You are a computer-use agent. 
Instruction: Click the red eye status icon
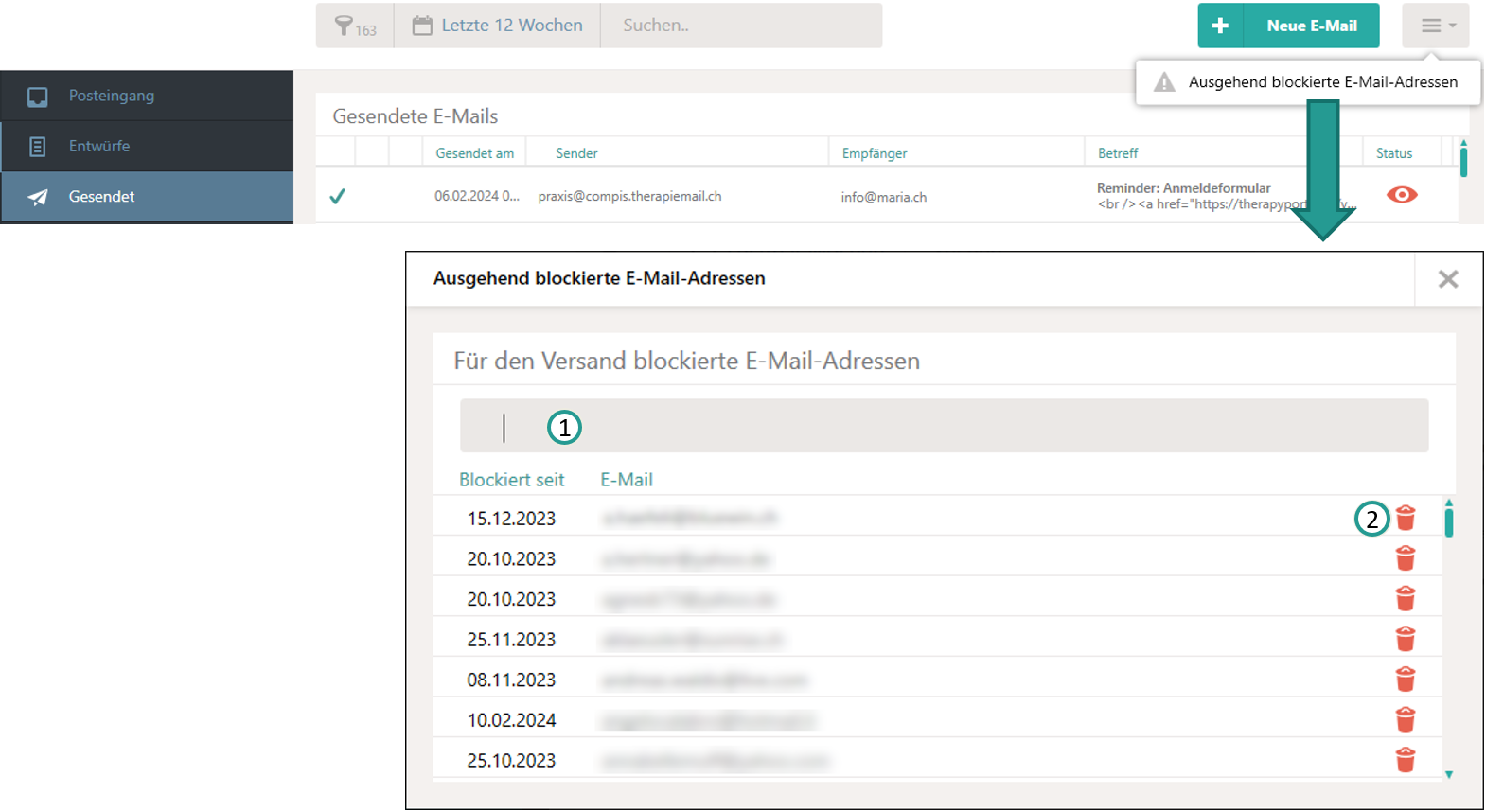point(1402,195)
